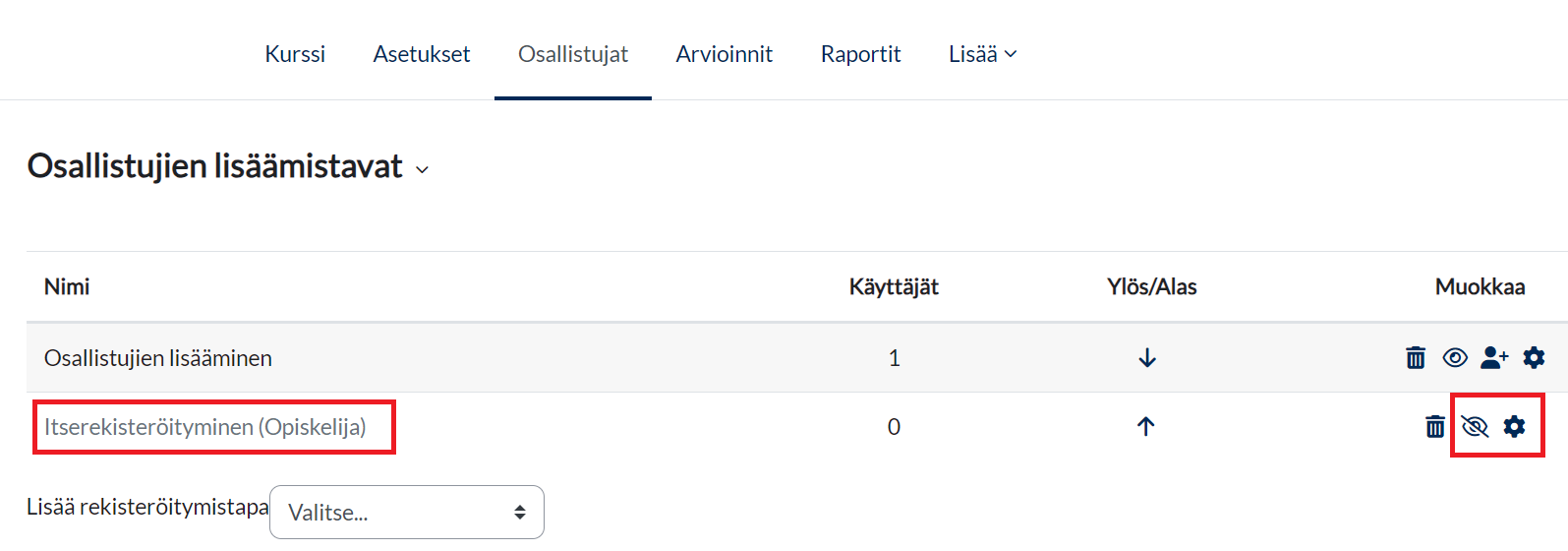Delete the Osallistujien lisääminen enrollment method
Viewport: 1568px width, 551px height.
1416,358
